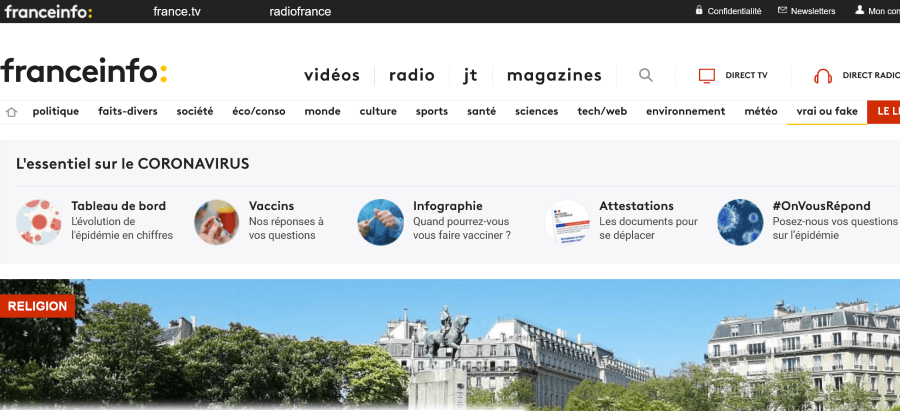Open the vidéos section
This screenshot has width=900, height=411.
[x=332, y=75]
